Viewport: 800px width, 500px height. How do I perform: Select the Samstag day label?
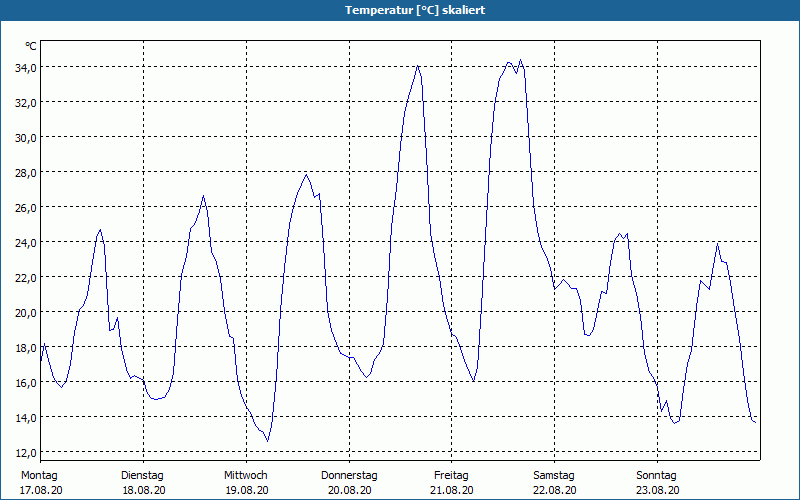pos(554,476)
